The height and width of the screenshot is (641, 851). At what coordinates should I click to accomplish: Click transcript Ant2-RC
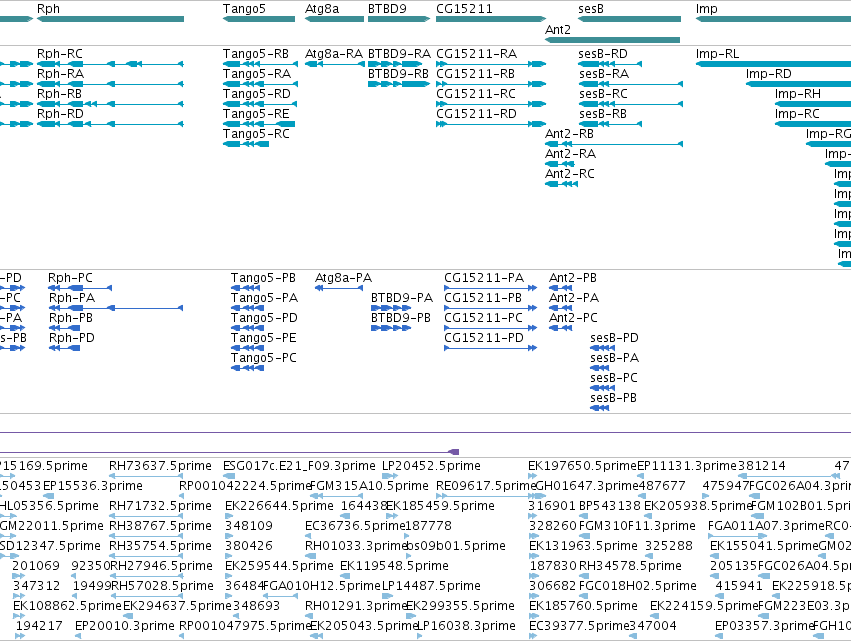(561, 184)
